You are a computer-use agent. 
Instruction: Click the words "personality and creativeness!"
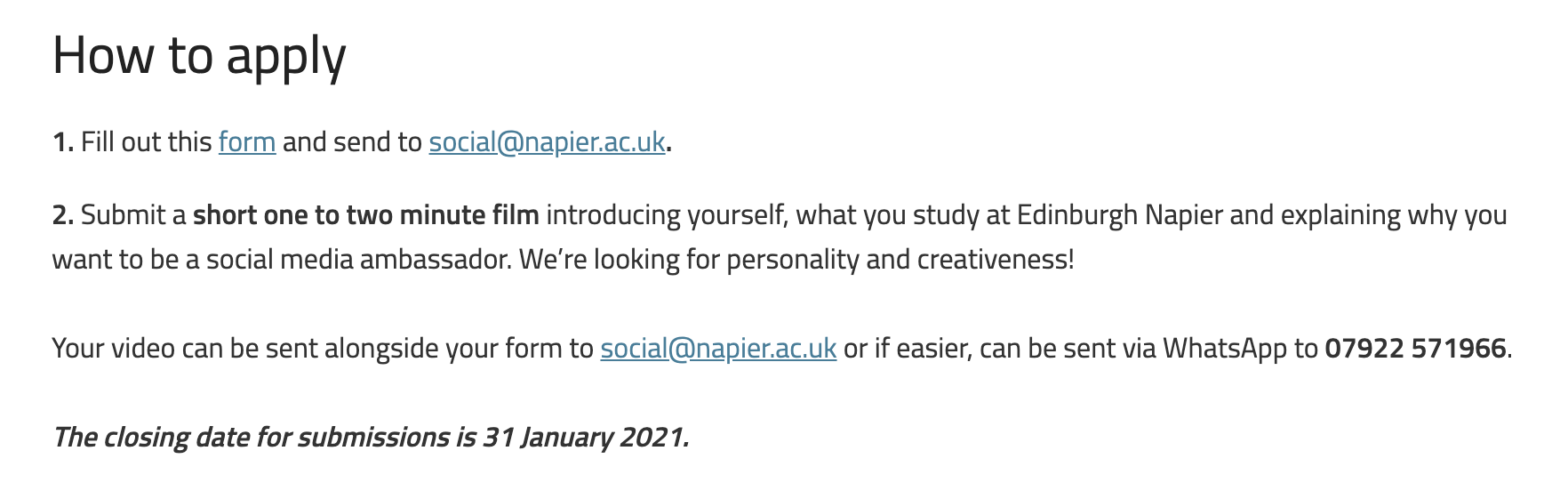[x=900, y=259]
